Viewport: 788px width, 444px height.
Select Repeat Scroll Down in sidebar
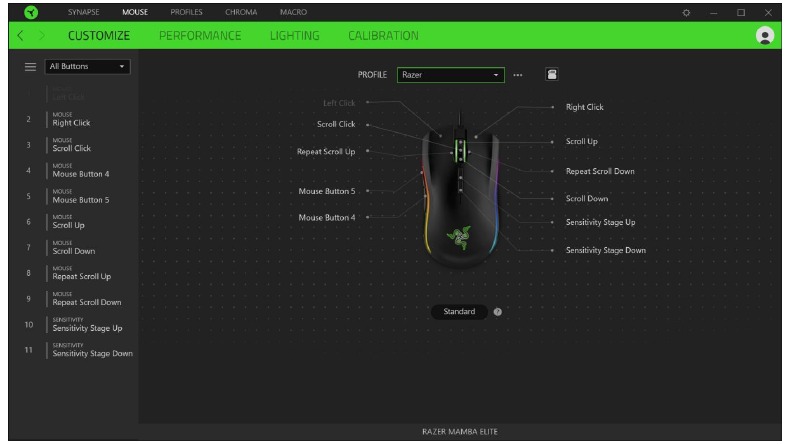pos(86,299)
